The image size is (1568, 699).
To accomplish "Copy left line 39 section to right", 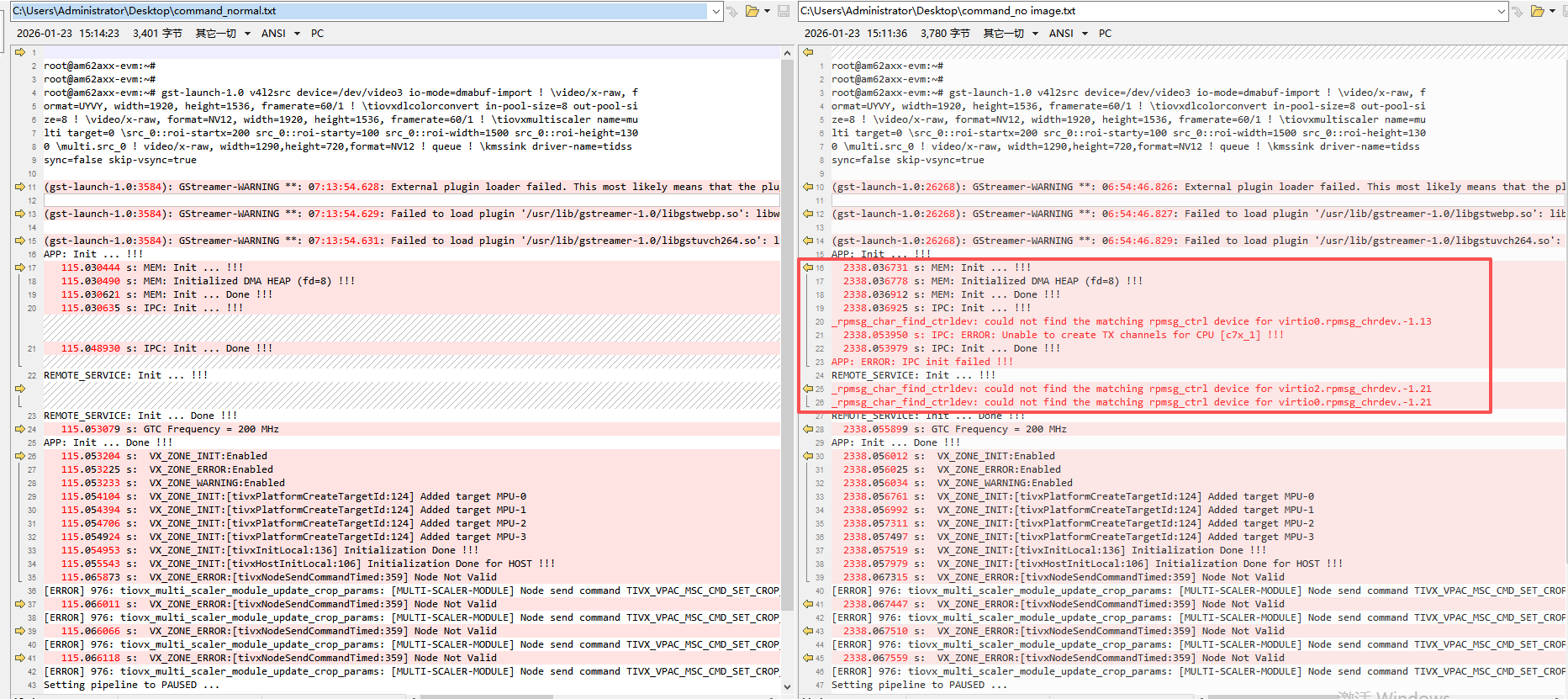I will pos(20,631).
